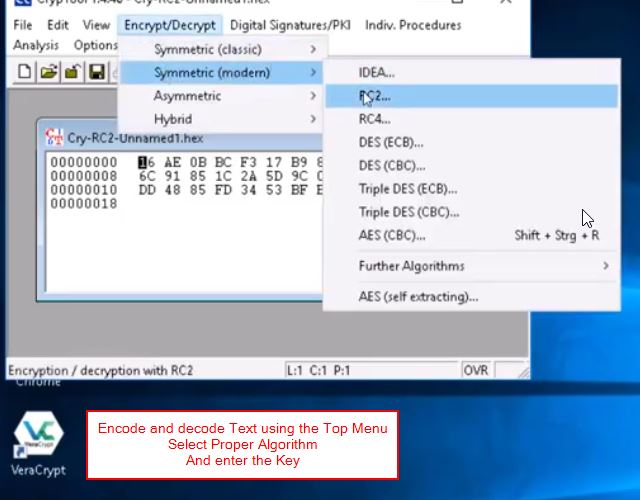Open the Edit menu
Screen dimensions: 640x500
point(58,25)
